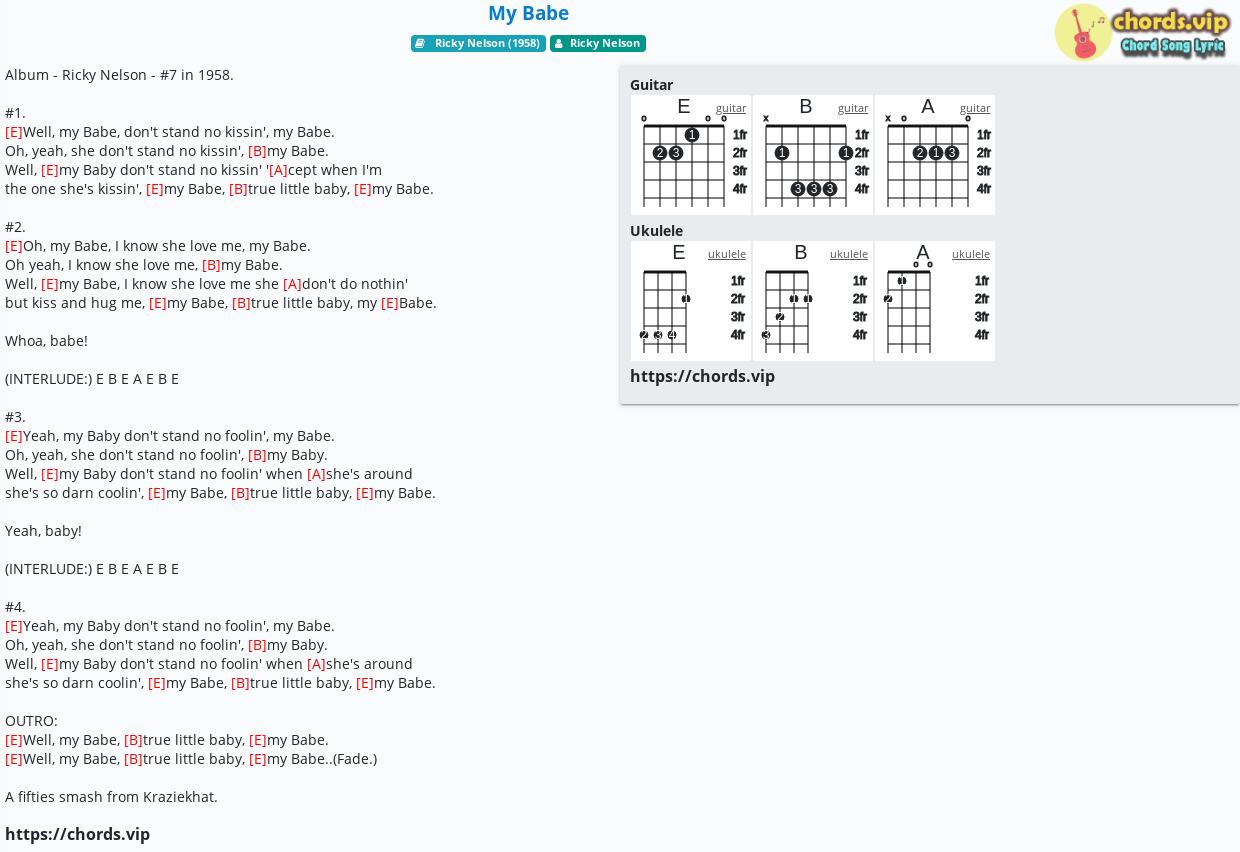Select the "Whoa, babe!" lyric line
The width and height of the screenshot is (1240, 852).
[x=46, y=341]
